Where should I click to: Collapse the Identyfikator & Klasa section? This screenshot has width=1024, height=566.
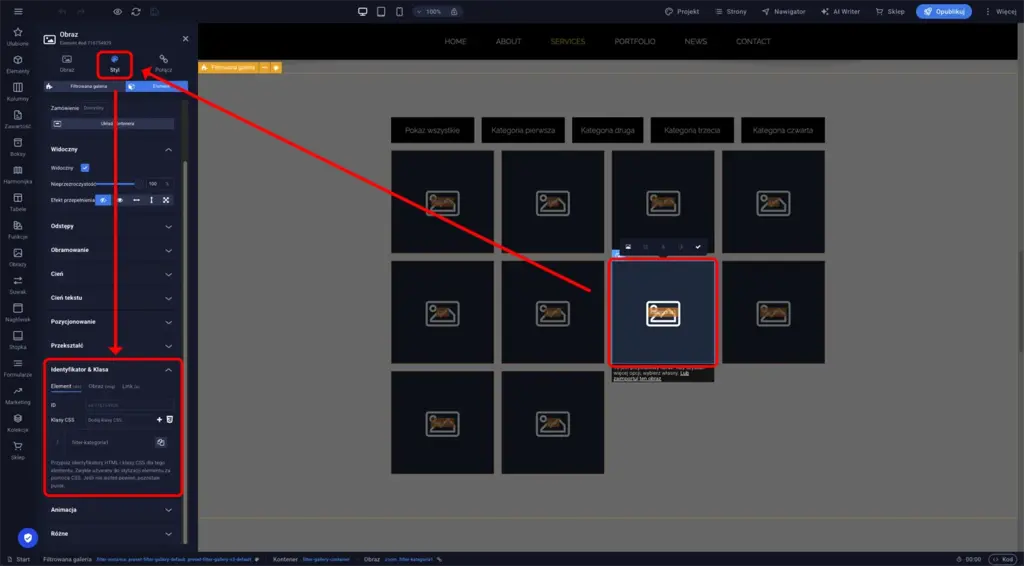168,369
